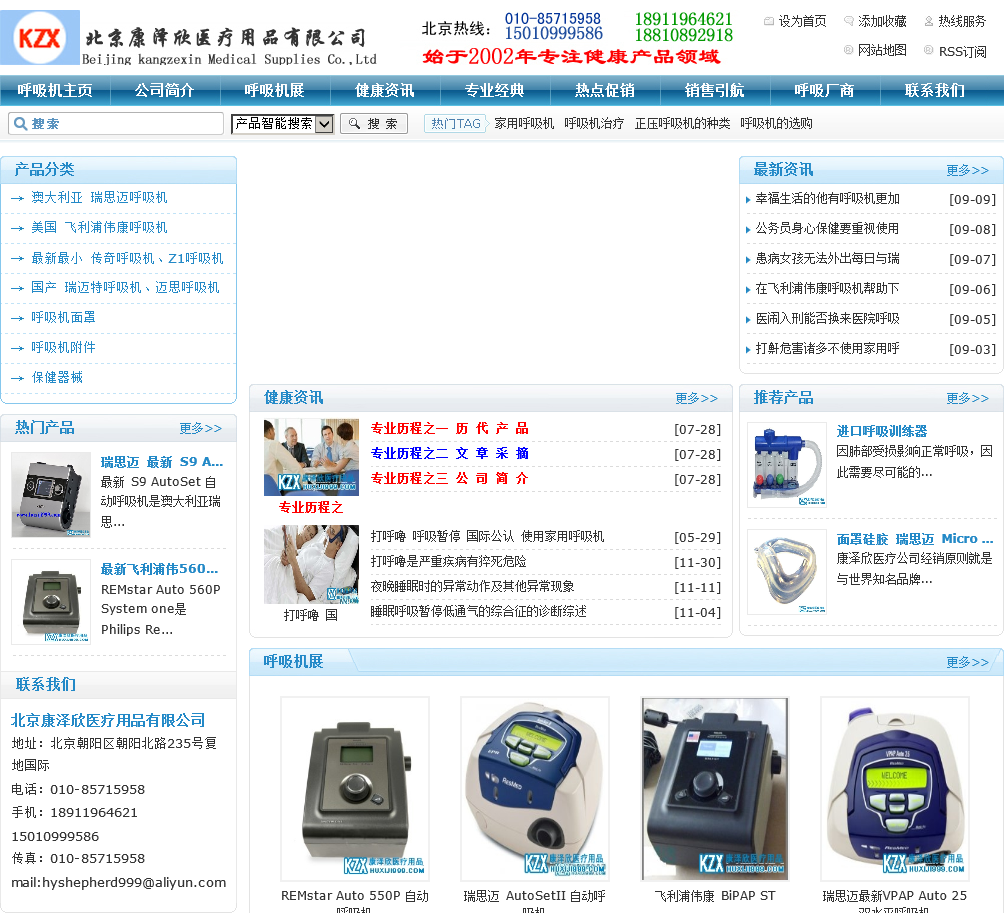Click 更多>> in the 最新资讯 panel
This screenshot has height=913, width=1004.
[x=968, y=170]
